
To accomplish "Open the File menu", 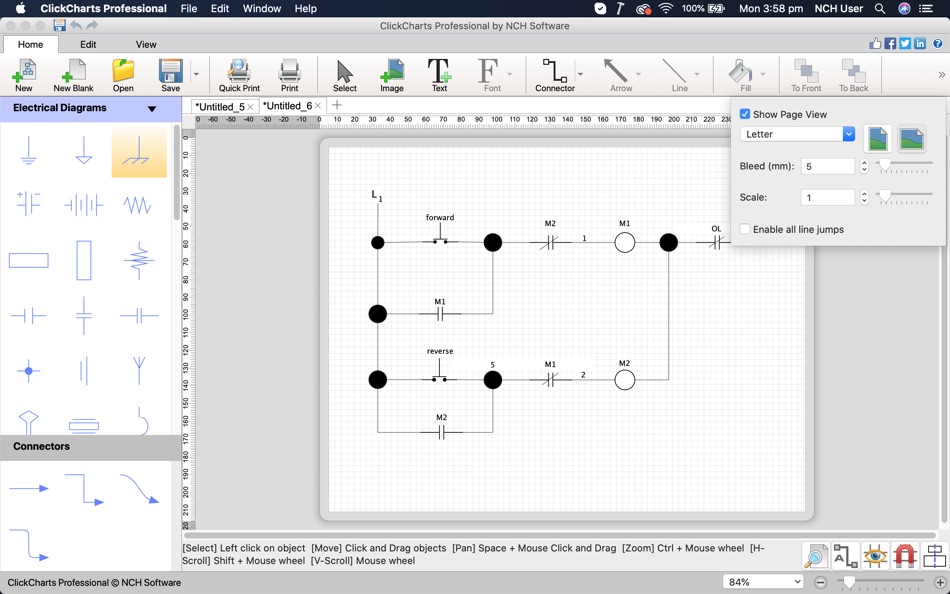I will 189,8.
